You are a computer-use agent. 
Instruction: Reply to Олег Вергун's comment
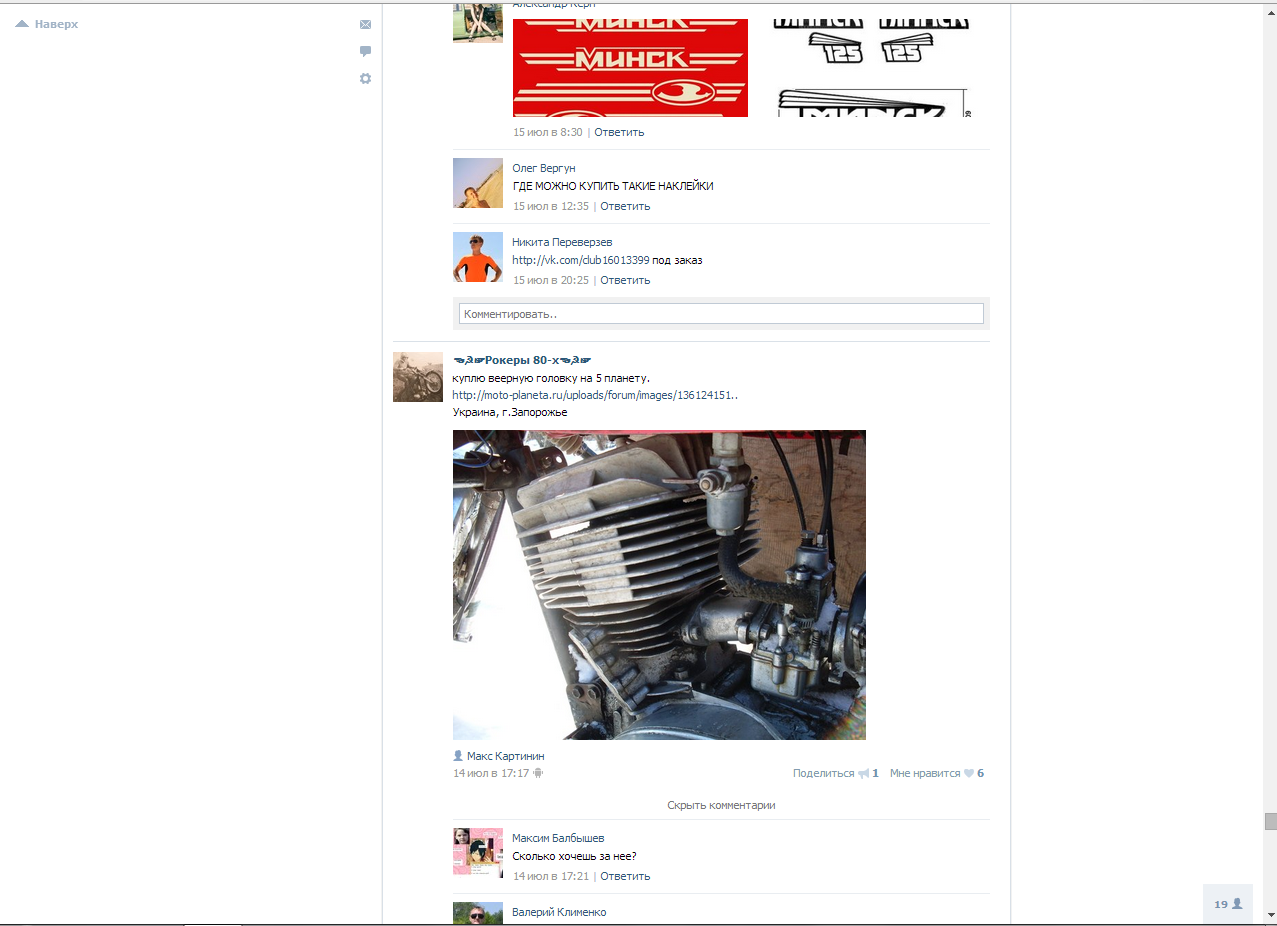pos(625,206)
